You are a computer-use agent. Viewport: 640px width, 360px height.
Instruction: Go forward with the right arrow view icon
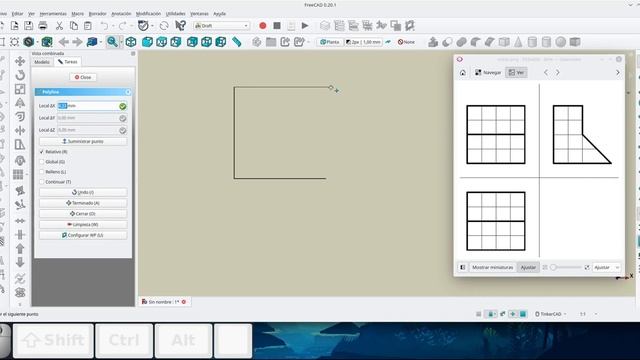click(77, 42)
